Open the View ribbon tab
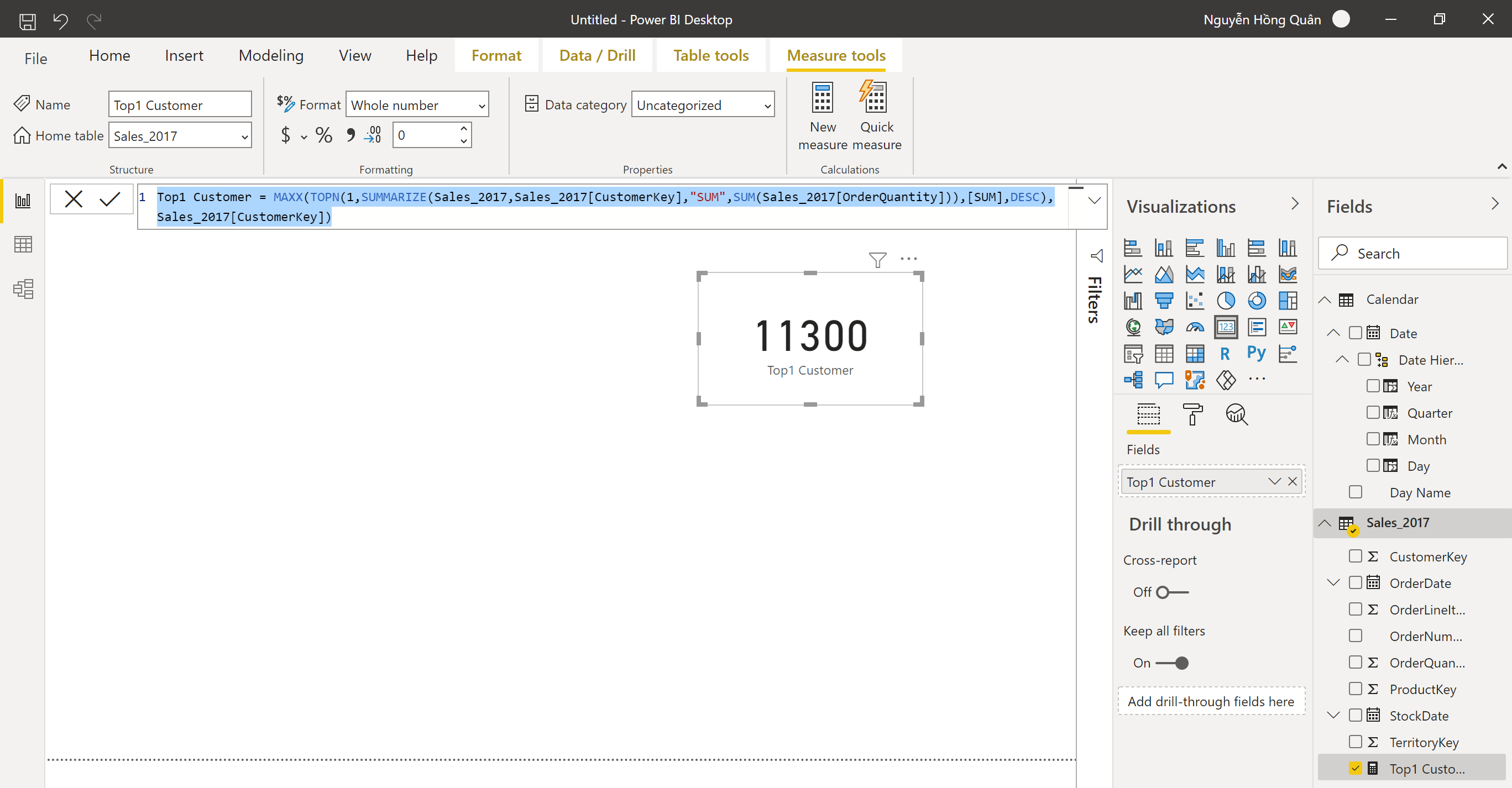 click(x=354, y=55)
